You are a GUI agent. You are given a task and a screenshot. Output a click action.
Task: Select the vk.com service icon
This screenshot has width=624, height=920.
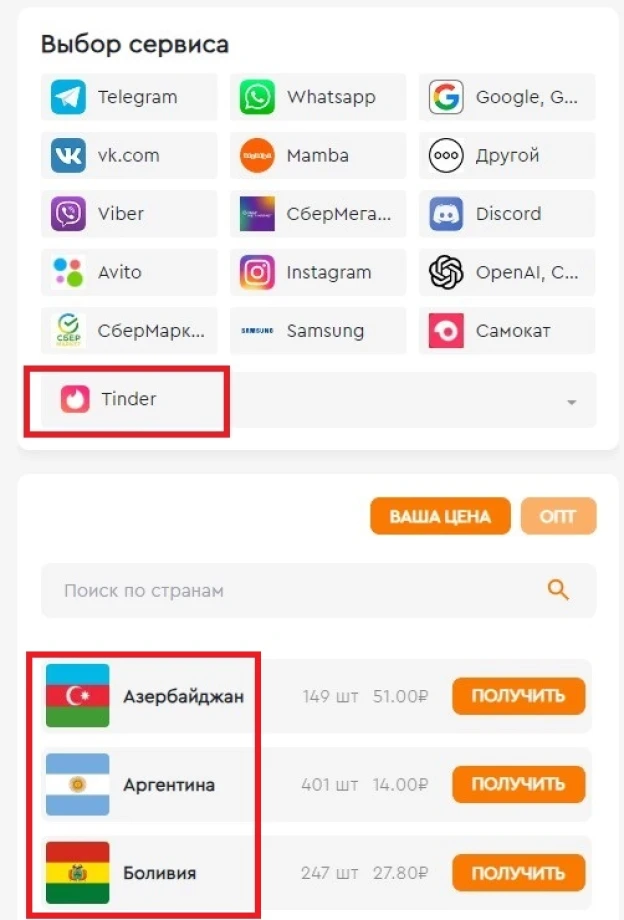click(68, 155)
